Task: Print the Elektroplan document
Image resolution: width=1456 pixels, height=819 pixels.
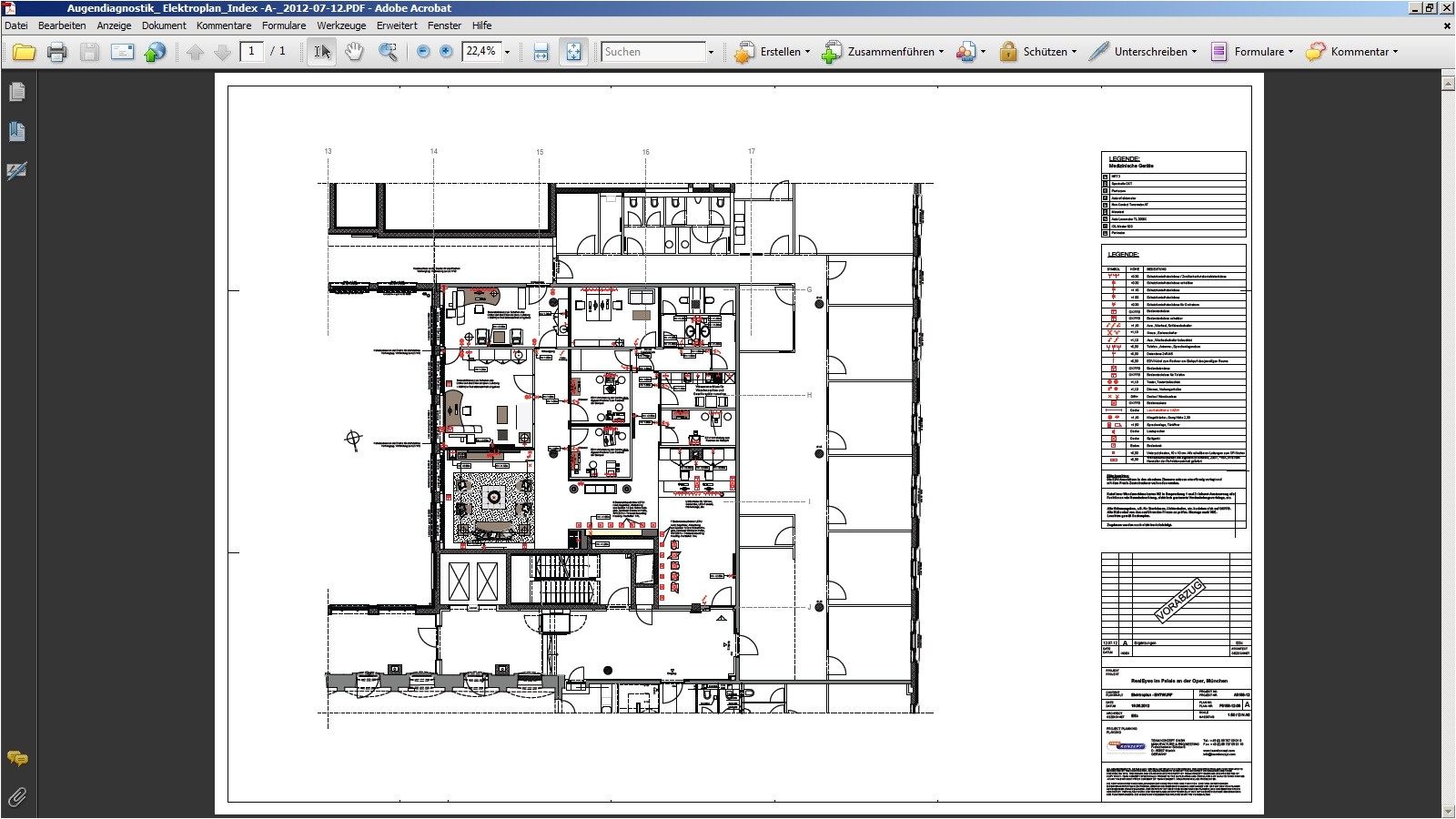Action: (x=56, y=52)
